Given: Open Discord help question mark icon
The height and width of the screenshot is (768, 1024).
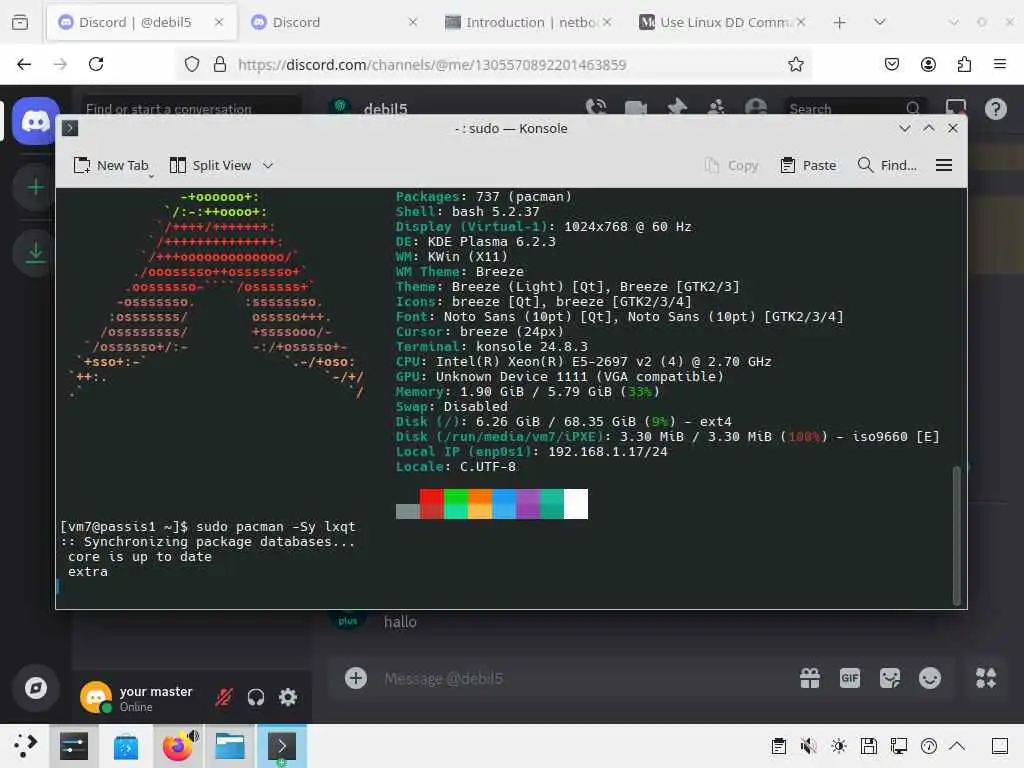Looking at the screenshot, I should point(995,109).
